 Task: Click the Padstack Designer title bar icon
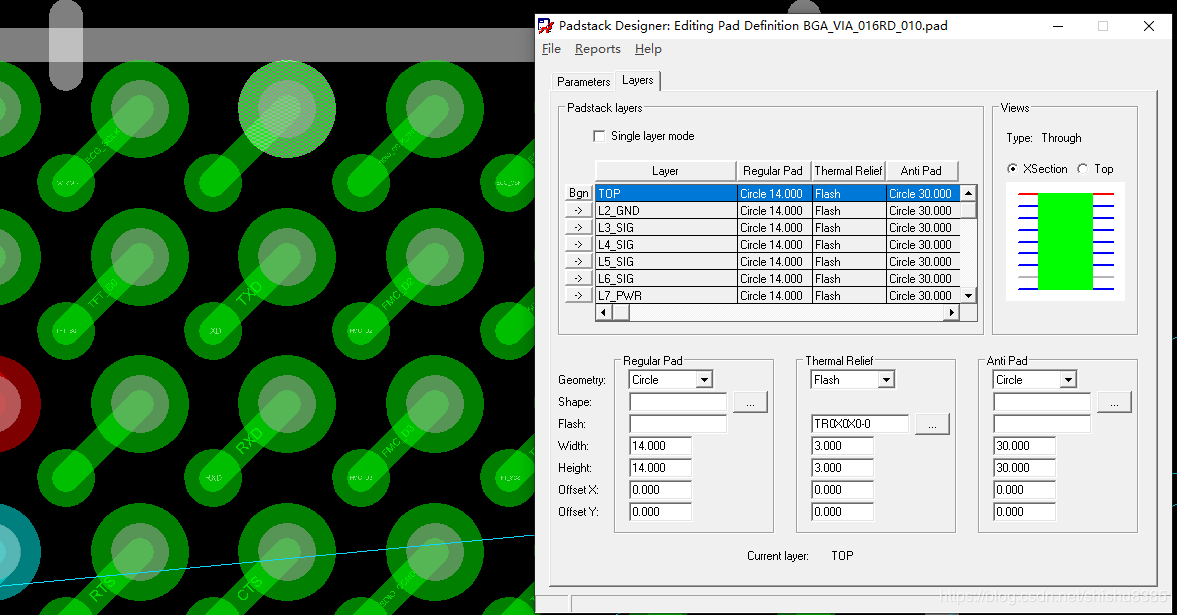pos(545,26)
